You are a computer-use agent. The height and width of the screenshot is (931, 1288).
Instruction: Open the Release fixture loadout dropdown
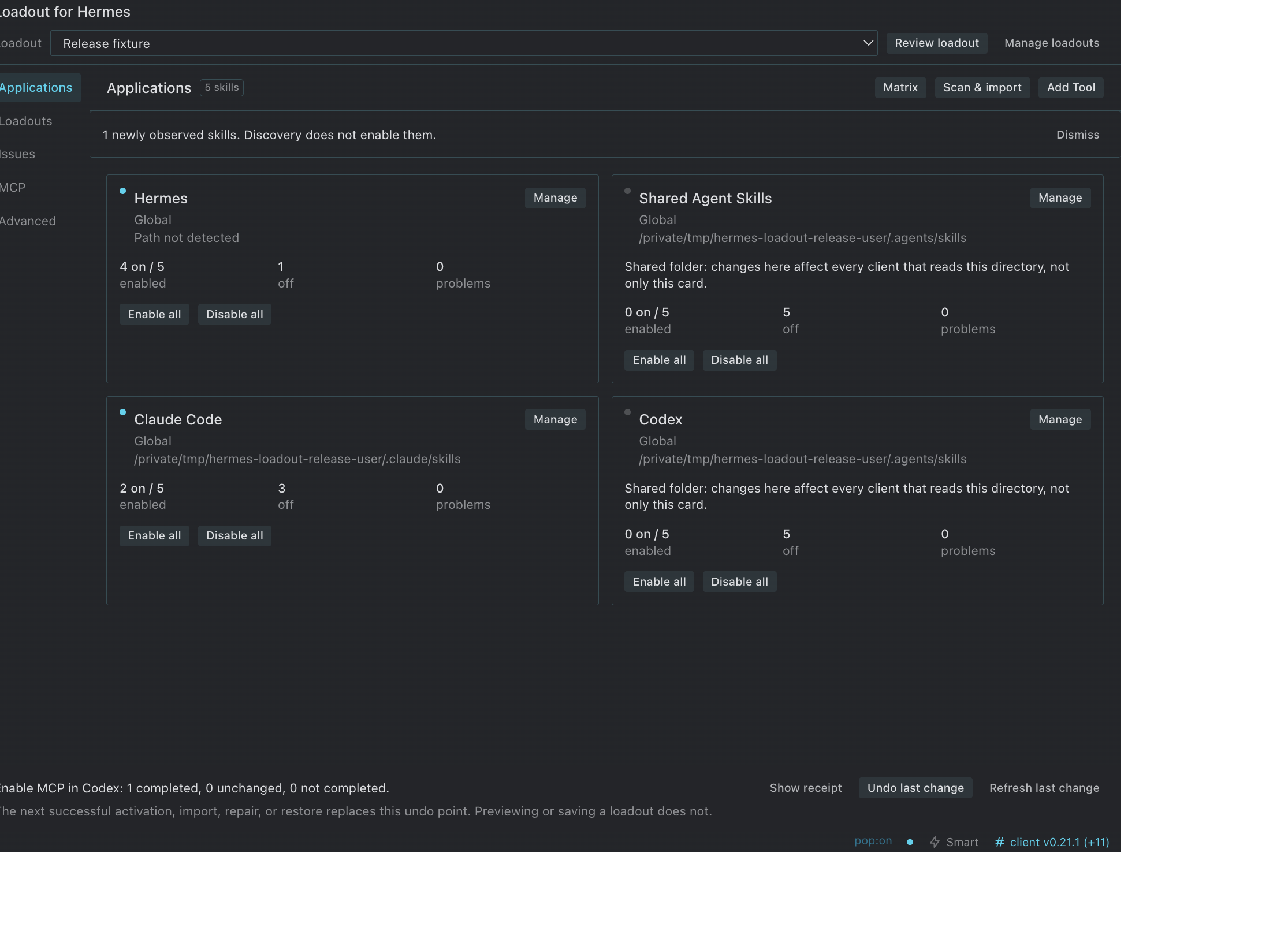[x=464, y=43]
